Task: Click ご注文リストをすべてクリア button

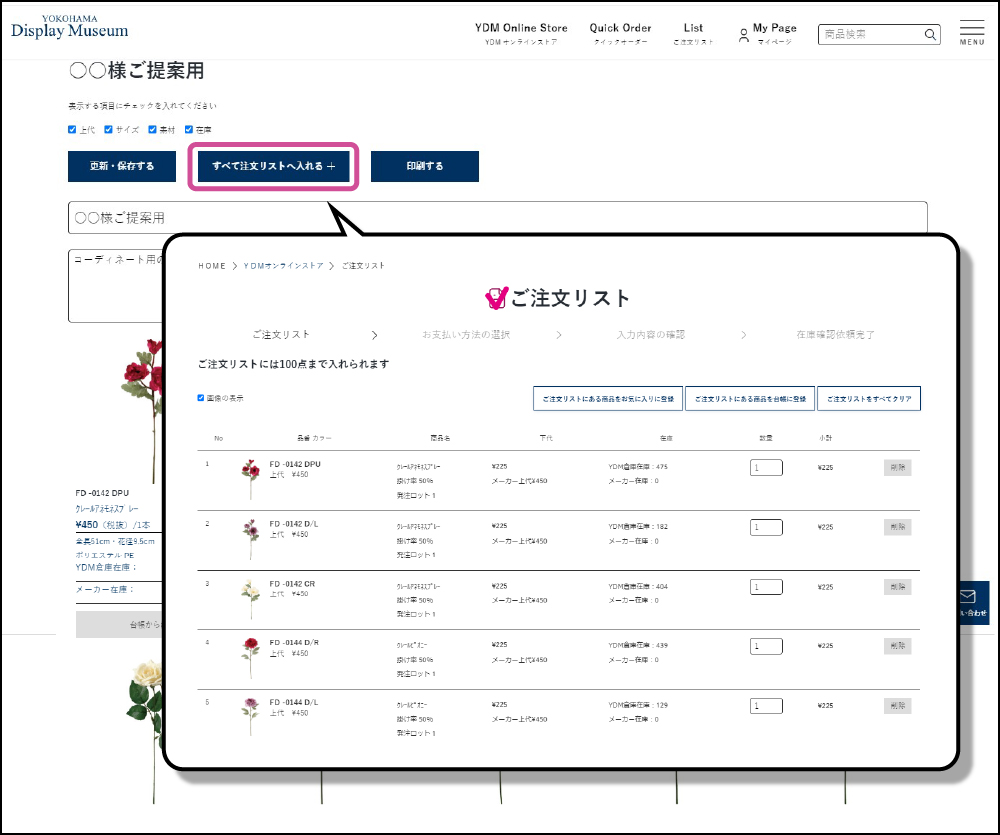Action: click(868, 398)
